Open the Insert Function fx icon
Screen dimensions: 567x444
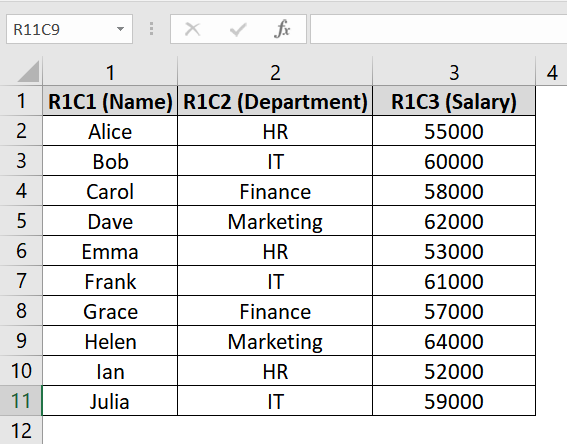click(x=282, y=29)
